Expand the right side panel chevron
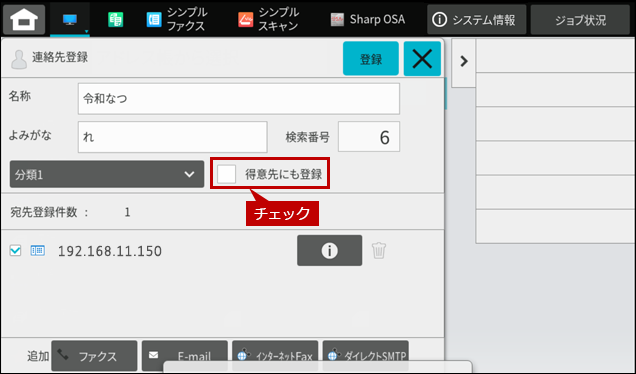636x374 pixels. [x=464, y=62]
